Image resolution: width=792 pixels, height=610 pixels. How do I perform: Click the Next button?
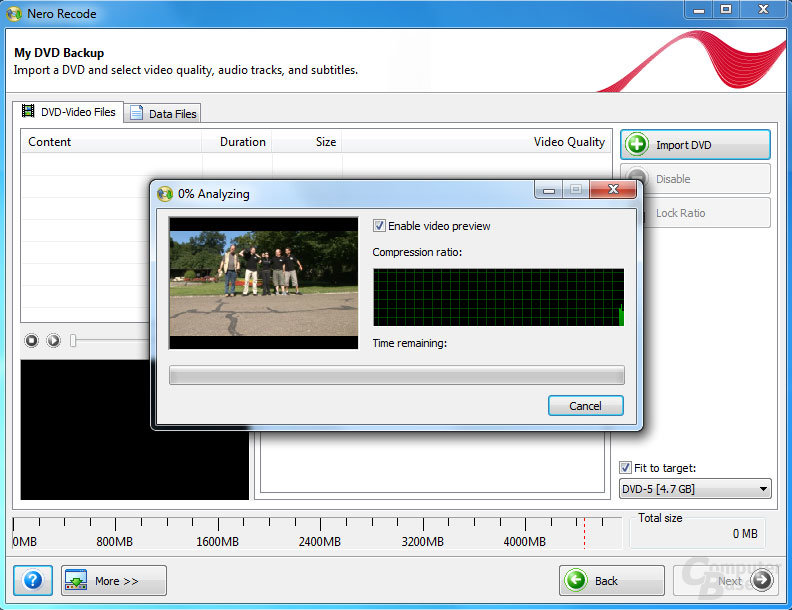pyautogui.click(x=726, y=581)
